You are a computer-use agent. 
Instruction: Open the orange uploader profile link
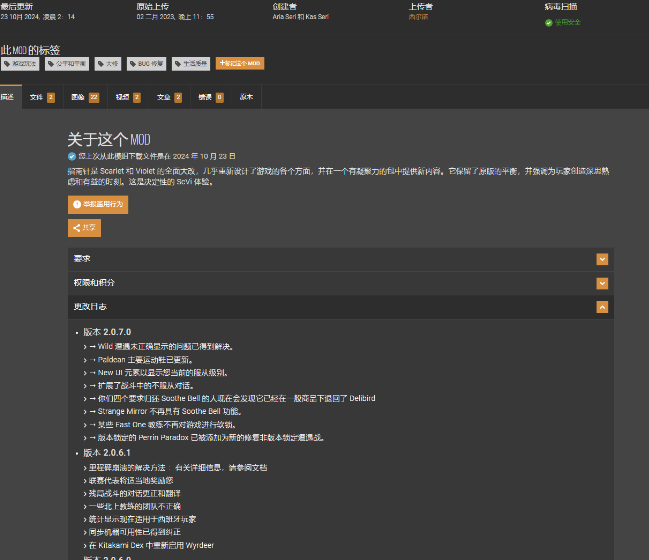click(x=418, y=17)
